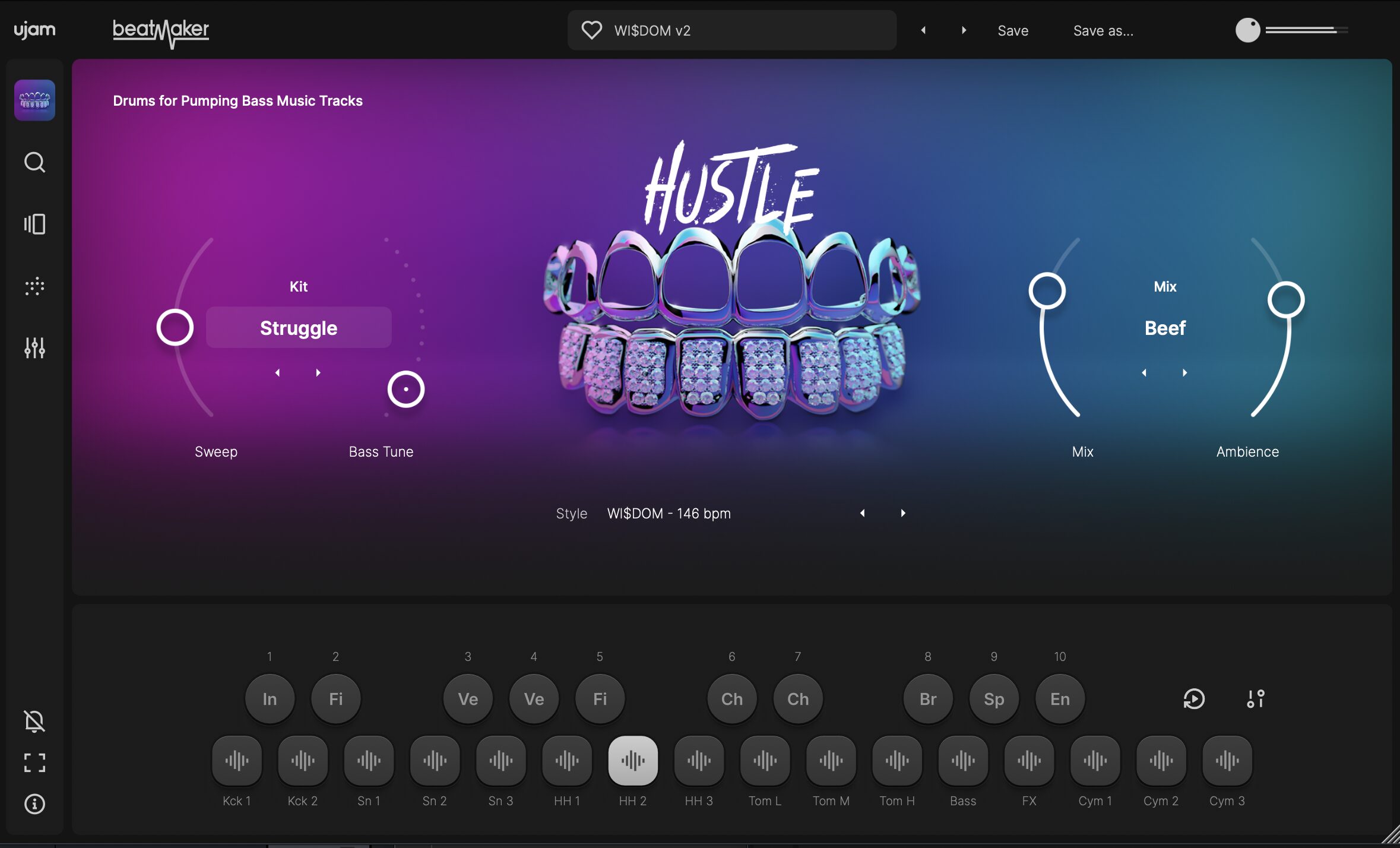Click the Mix amount knob handle
This screenshot has height=848, width=1400.
coord(1047,291)
